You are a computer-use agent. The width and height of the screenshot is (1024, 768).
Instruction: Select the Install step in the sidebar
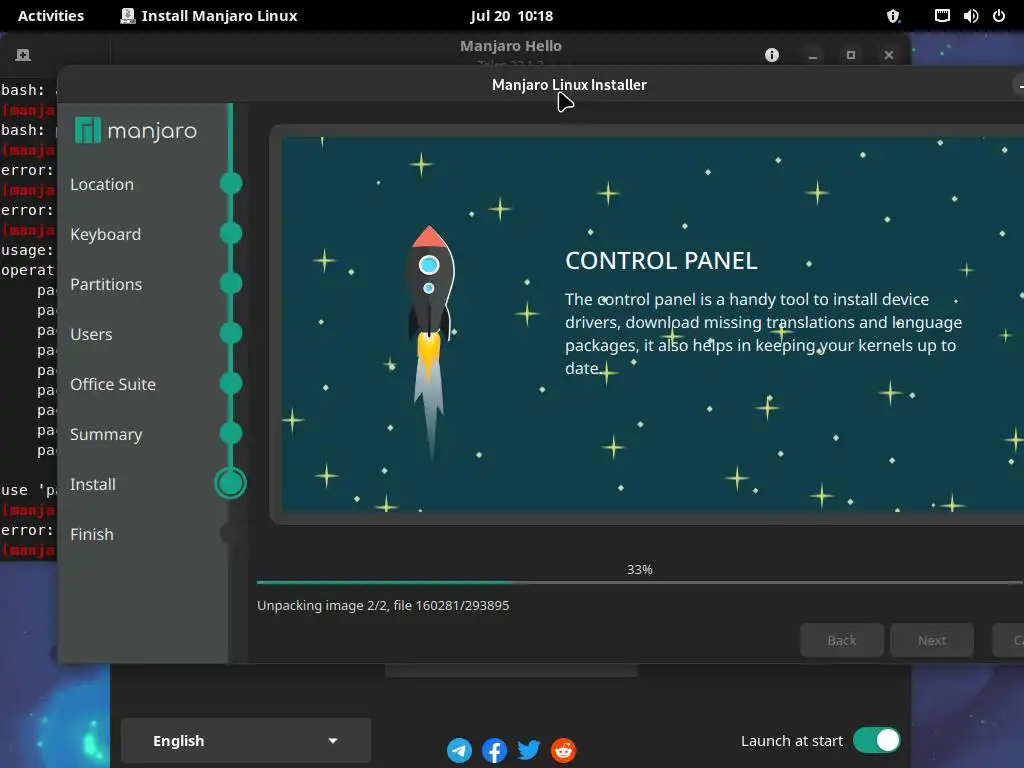click(93, 485)
